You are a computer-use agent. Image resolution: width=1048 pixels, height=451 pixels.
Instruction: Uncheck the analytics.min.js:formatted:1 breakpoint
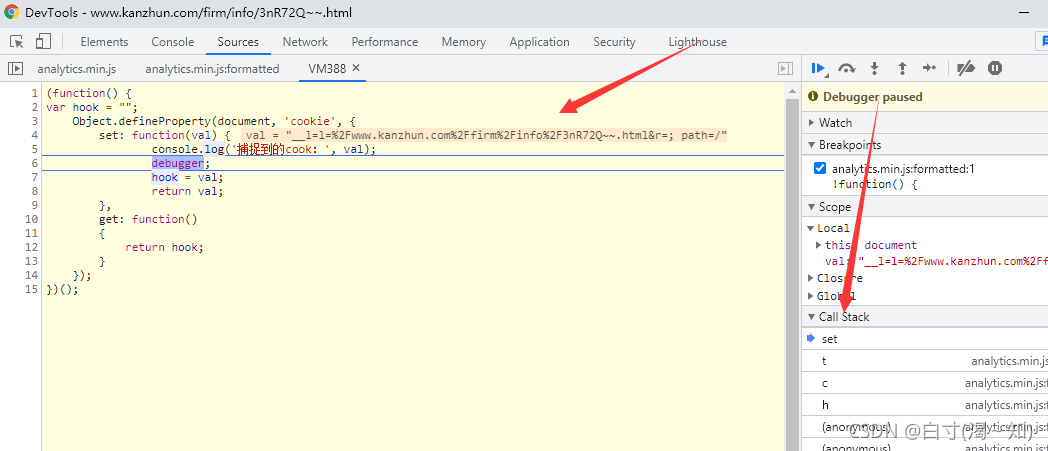click(x=820, y=168)
